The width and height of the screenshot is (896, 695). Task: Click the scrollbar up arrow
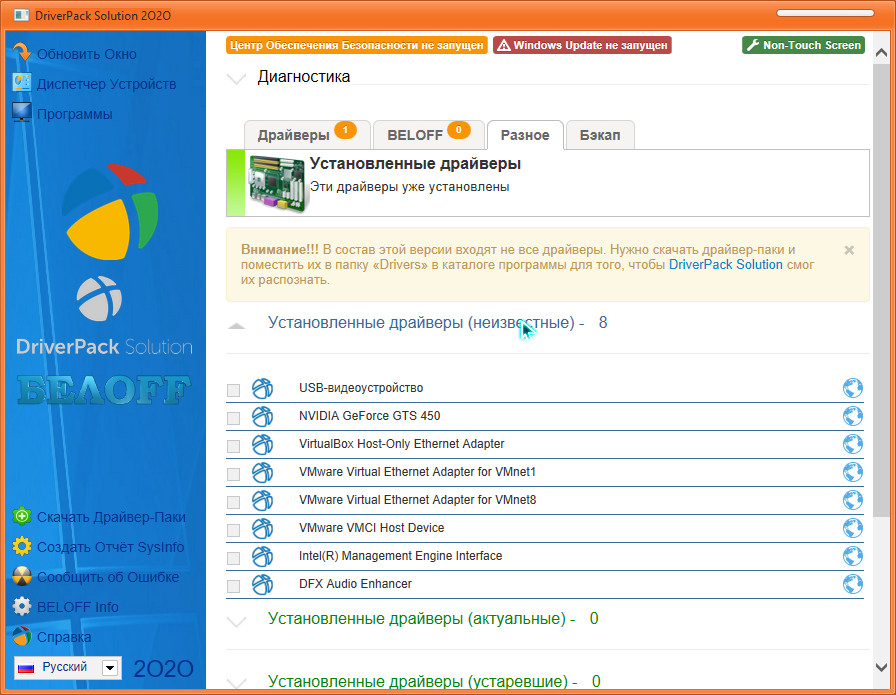(881, 53)
